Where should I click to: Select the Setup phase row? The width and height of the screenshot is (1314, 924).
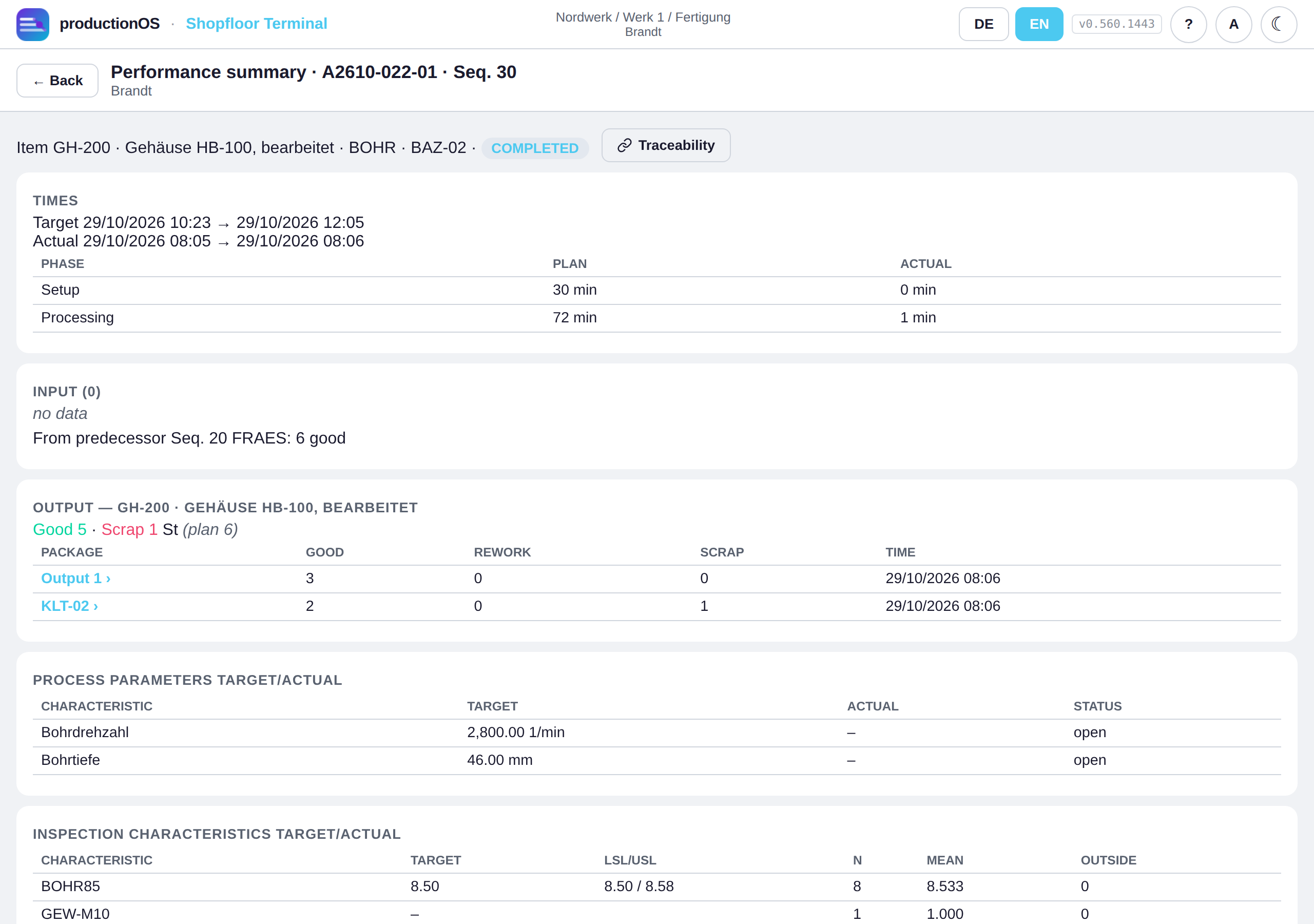pos(656,290)
